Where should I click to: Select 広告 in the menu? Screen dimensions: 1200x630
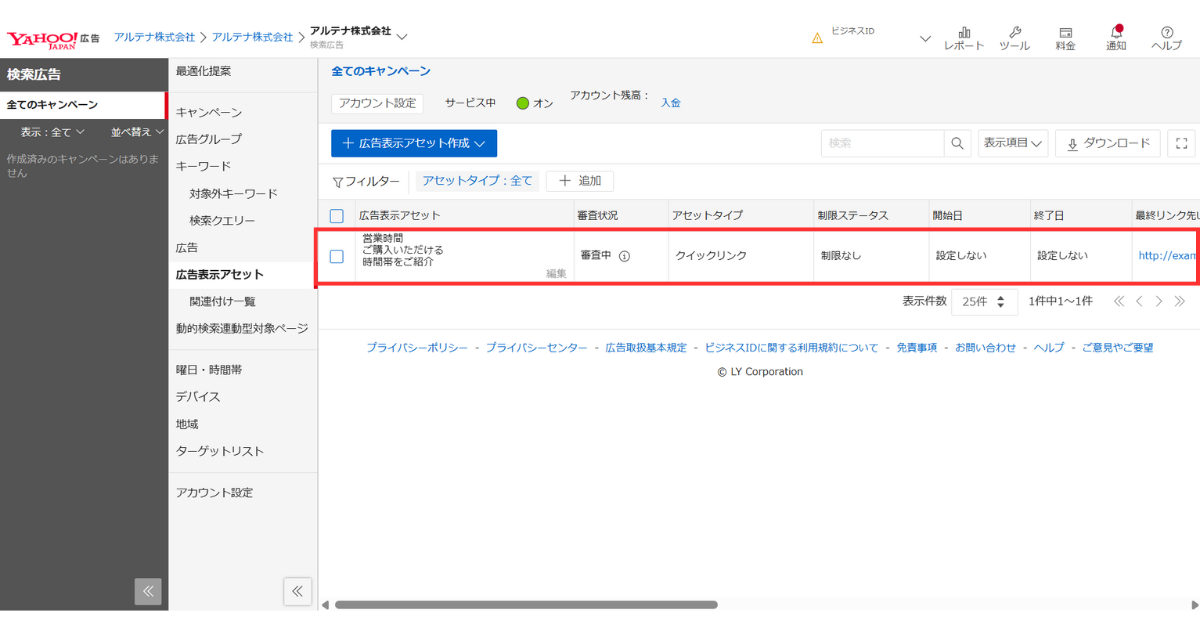(187, 247)
